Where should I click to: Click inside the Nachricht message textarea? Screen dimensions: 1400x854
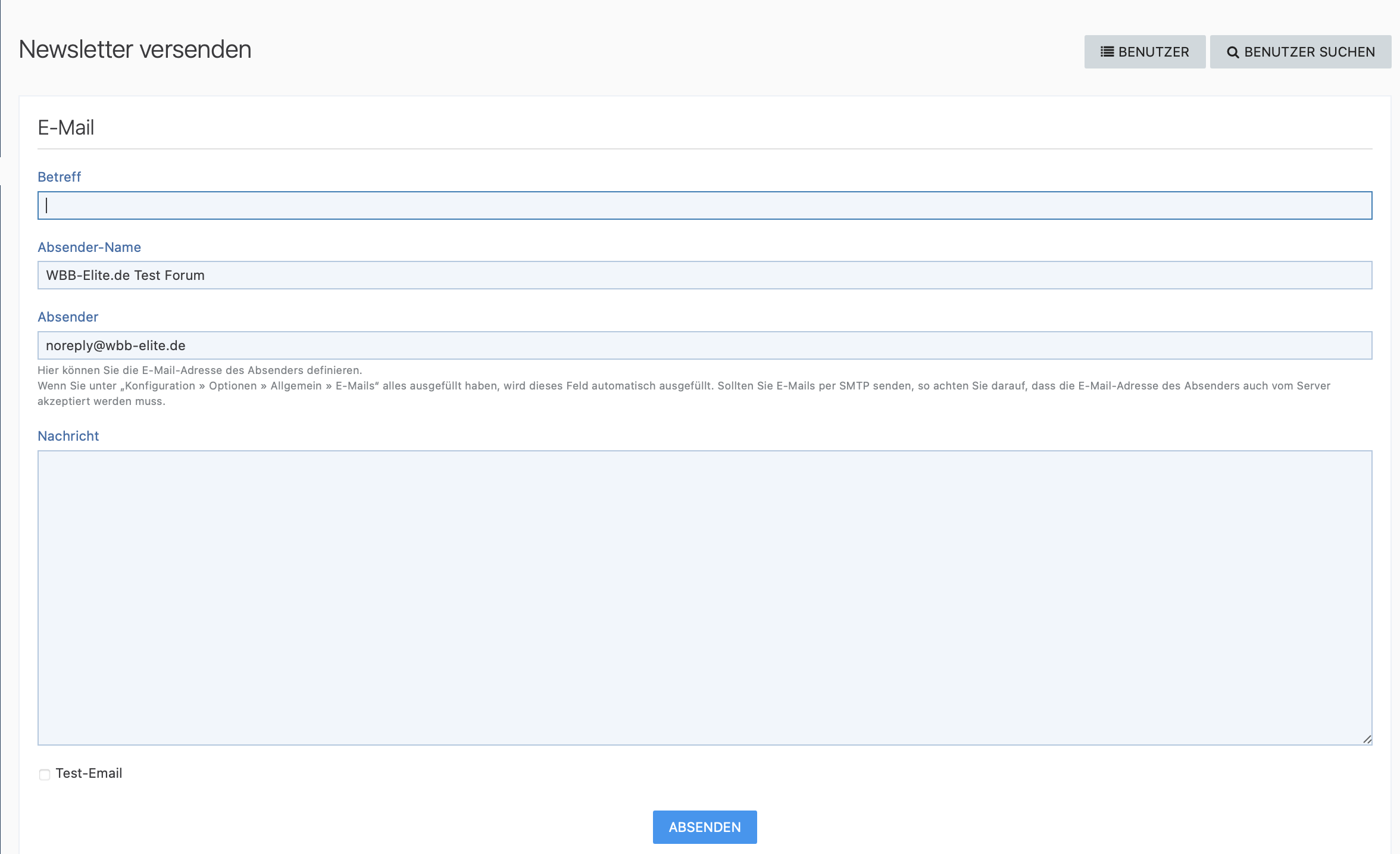pyautogui.click(x=705, y=597)
